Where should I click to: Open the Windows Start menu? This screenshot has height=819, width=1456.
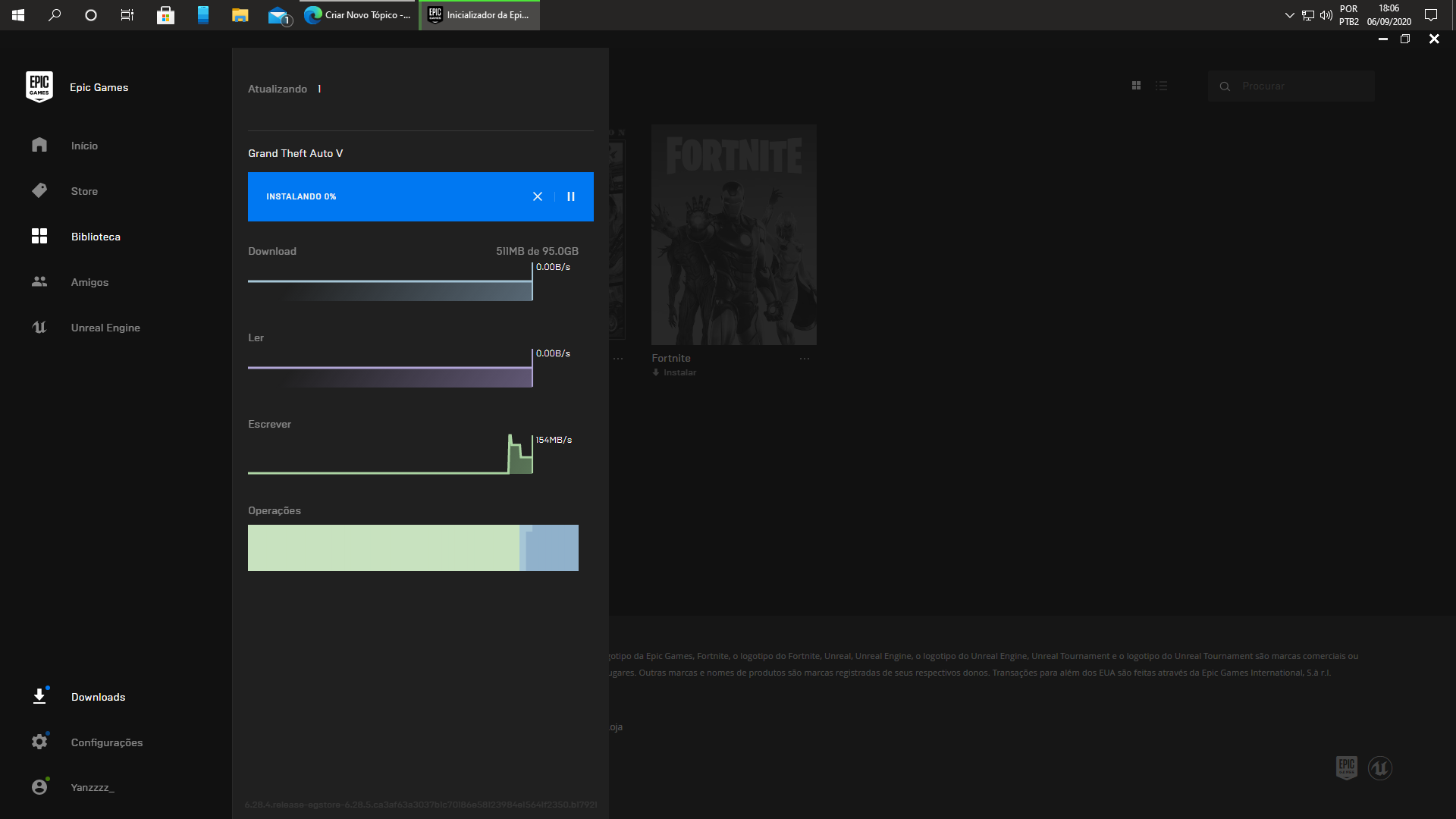pos(18,15)
